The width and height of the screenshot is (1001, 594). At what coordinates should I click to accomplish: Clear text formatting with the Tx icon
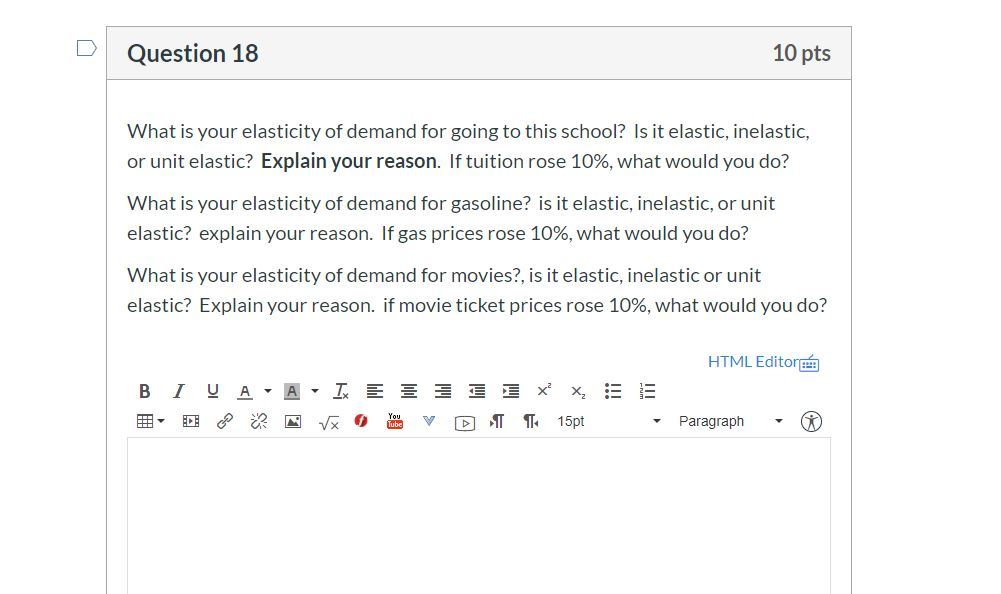[339, 390]
